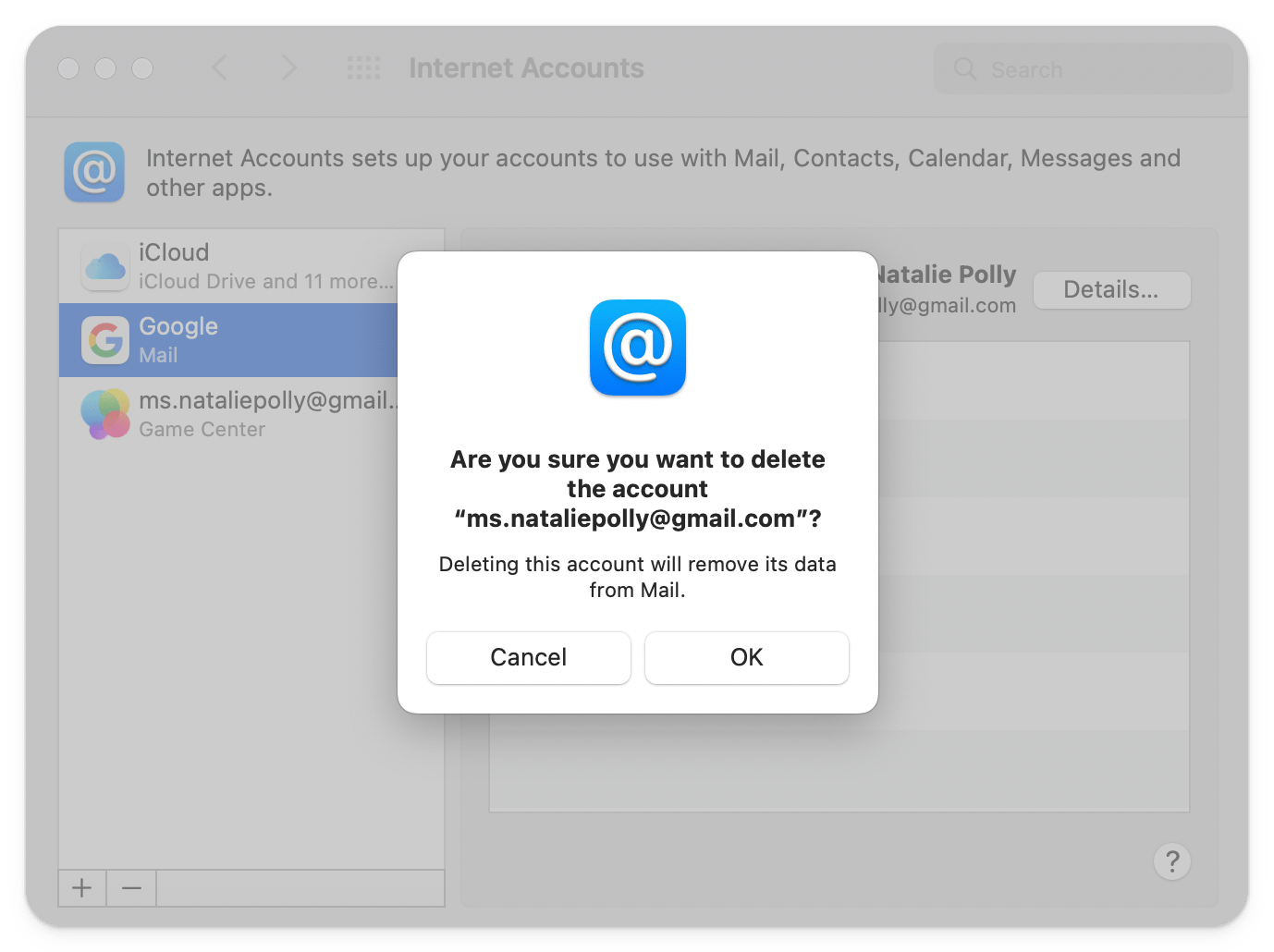The width and height of the screenshot is (1274, 952).
Task: Remove selected account with the minus button
Action: point(130,887)
